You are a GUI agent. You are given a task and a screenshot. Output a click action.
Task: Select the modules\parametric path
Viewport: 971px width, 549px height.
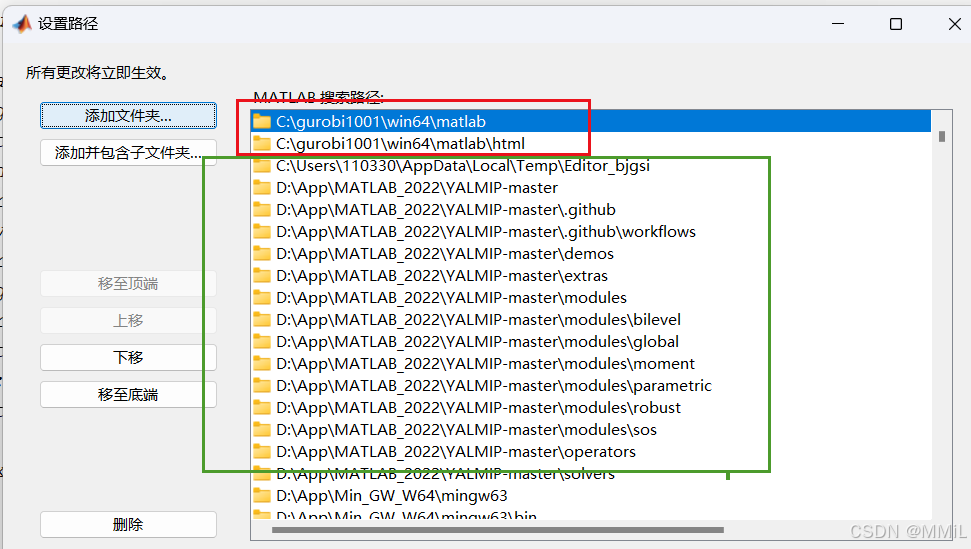[494, 385]
